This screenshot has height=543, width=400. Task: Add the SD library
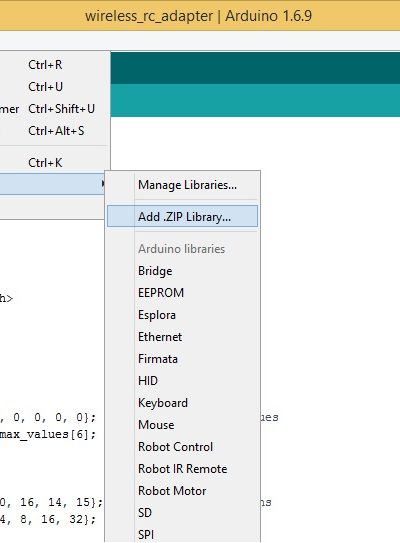pyautogui.click(x=182, y=513)
